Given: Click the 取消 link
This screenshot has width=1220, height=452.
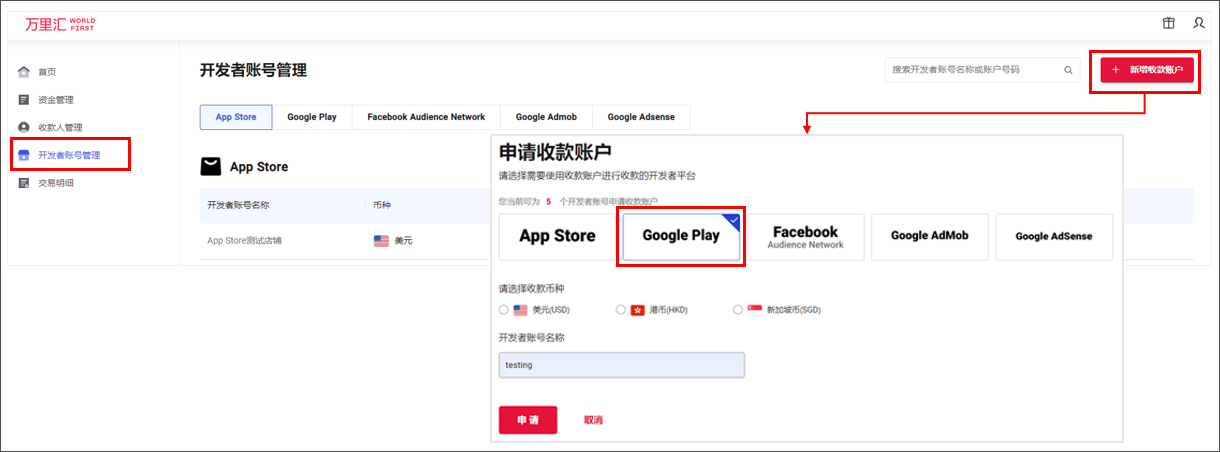Looking at the screenshot, I should tap(593, 420).
